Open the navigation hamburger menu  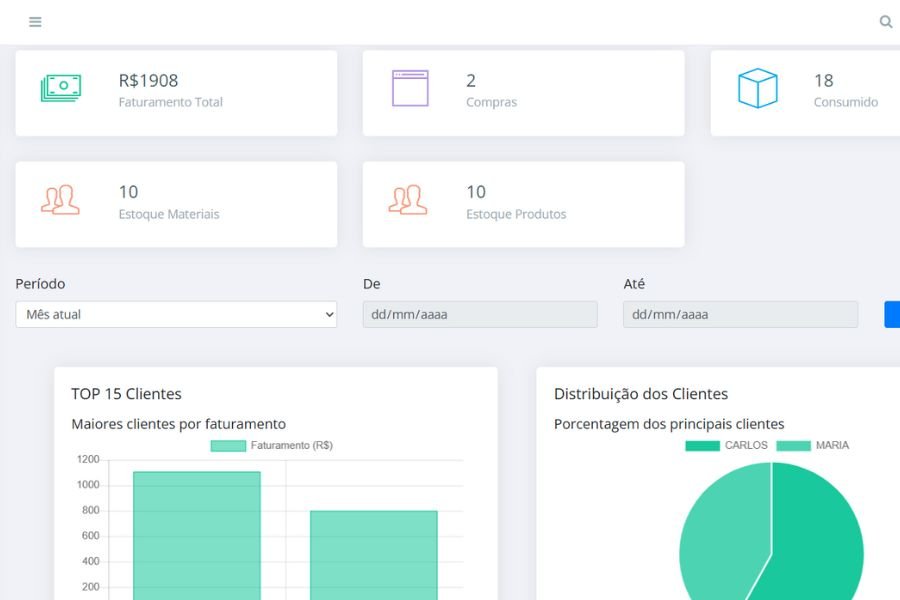(35, 21)
